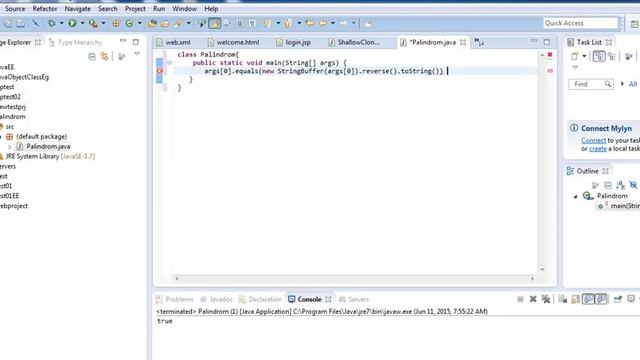Open the Refactor menu
This screenshot has height=360, width=640.
coord(45,9)
